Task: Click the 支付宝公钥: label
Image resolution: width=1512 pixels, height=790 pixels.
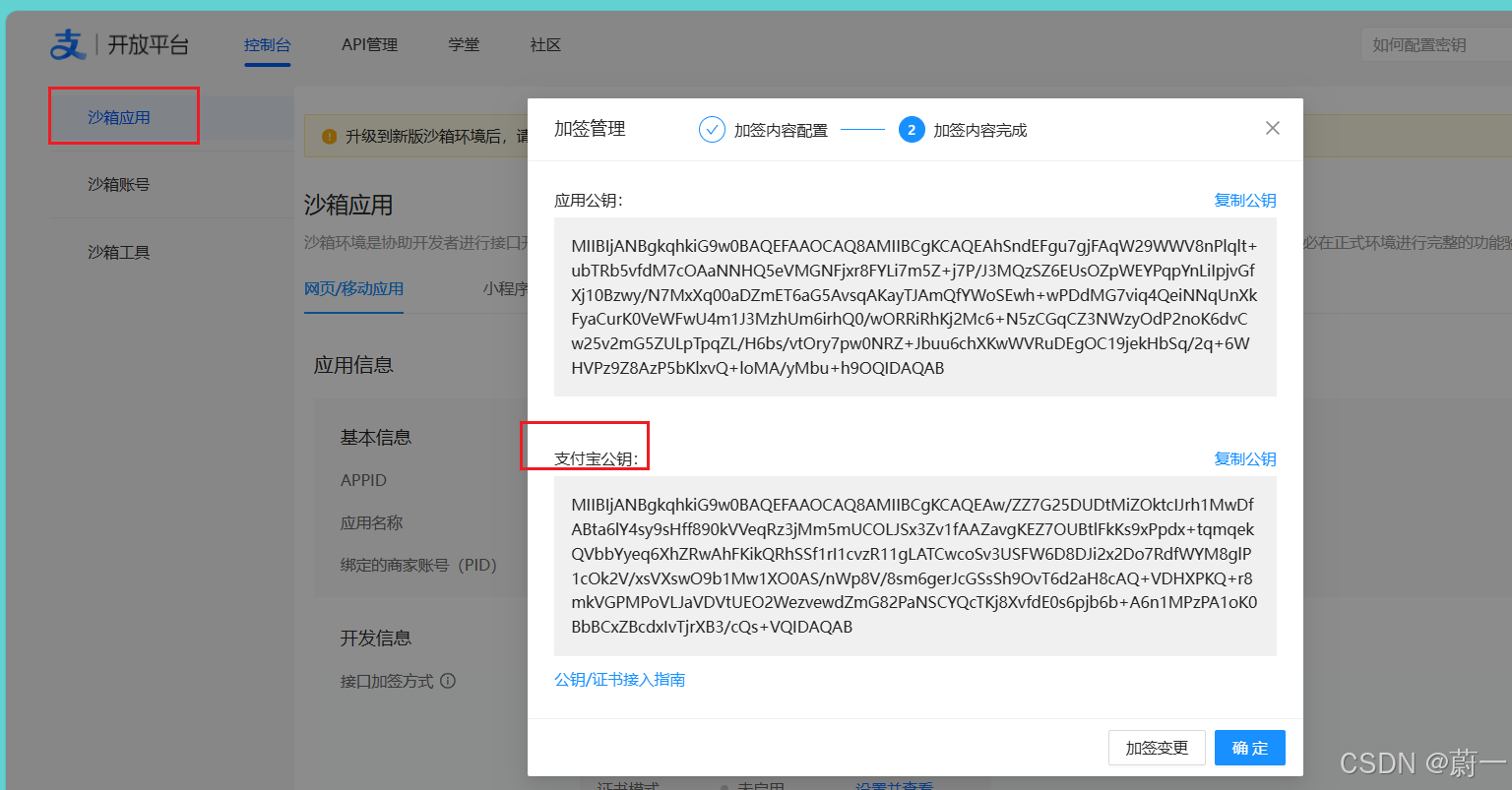Action: coord(597,458)
